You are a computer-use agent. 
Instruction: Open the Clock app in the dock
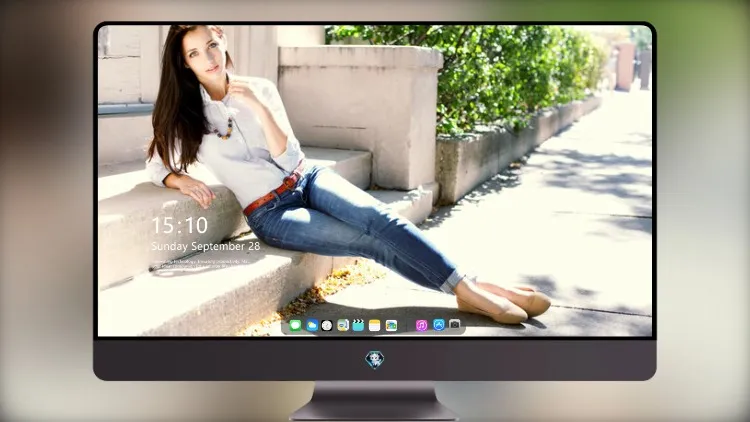[x=327, y=325]
